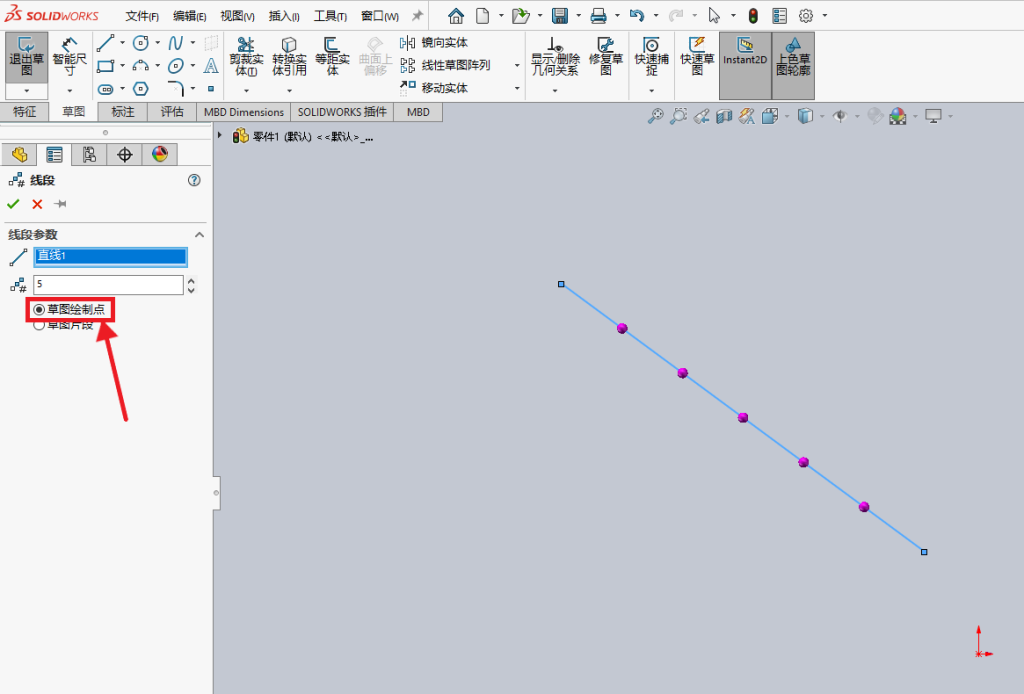
Task: Open the dropdown arrow under 剪裁实体
Action: coord(246,91)
